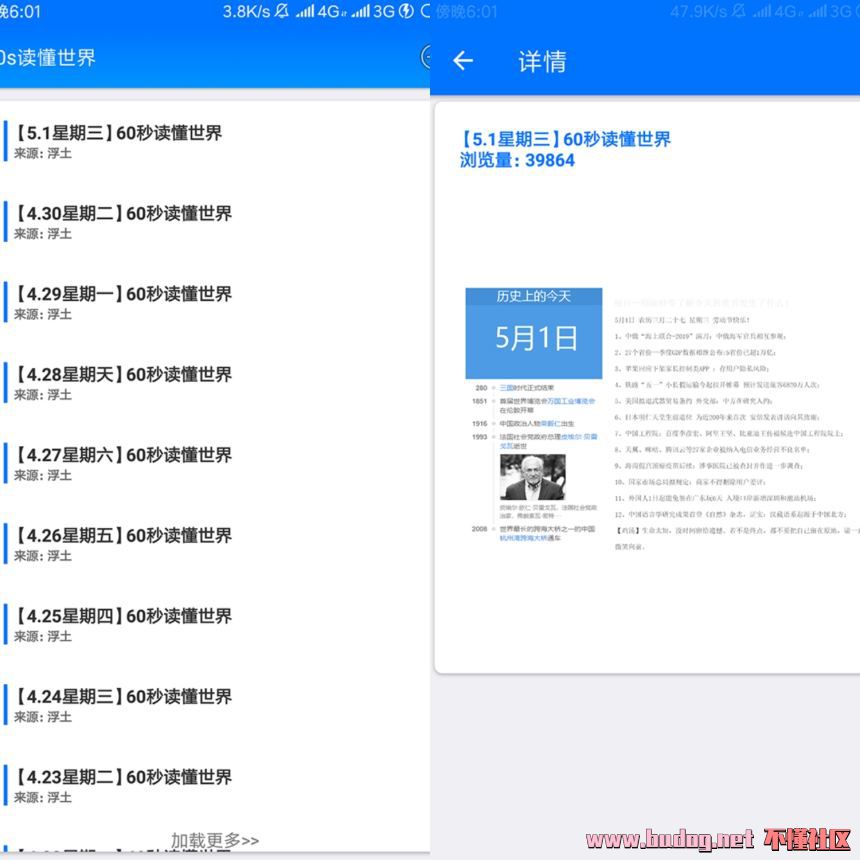Open the 【4.28星期天】60秒读懂世界 list entry

pos(215,383)
